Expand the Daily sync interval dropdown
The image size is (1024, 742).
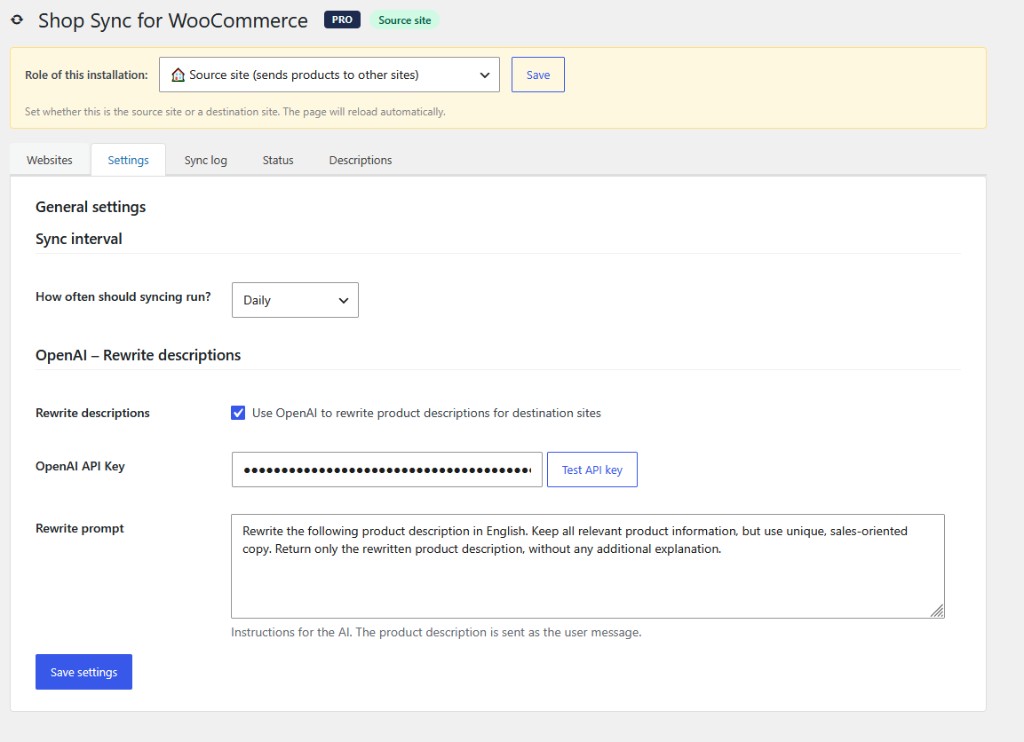coord(295,300)
